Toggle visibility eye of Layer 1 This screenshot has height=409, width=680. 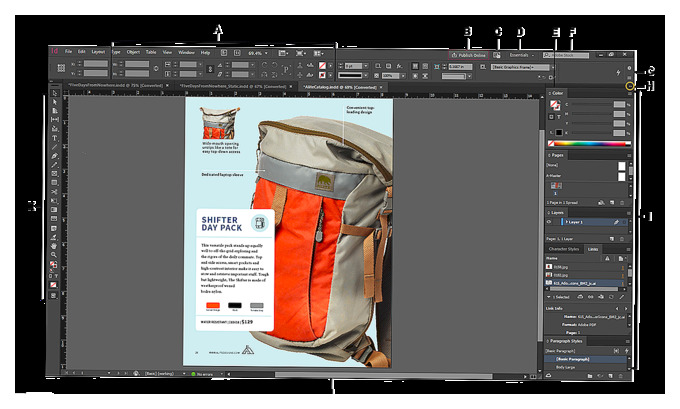(549, 222)
